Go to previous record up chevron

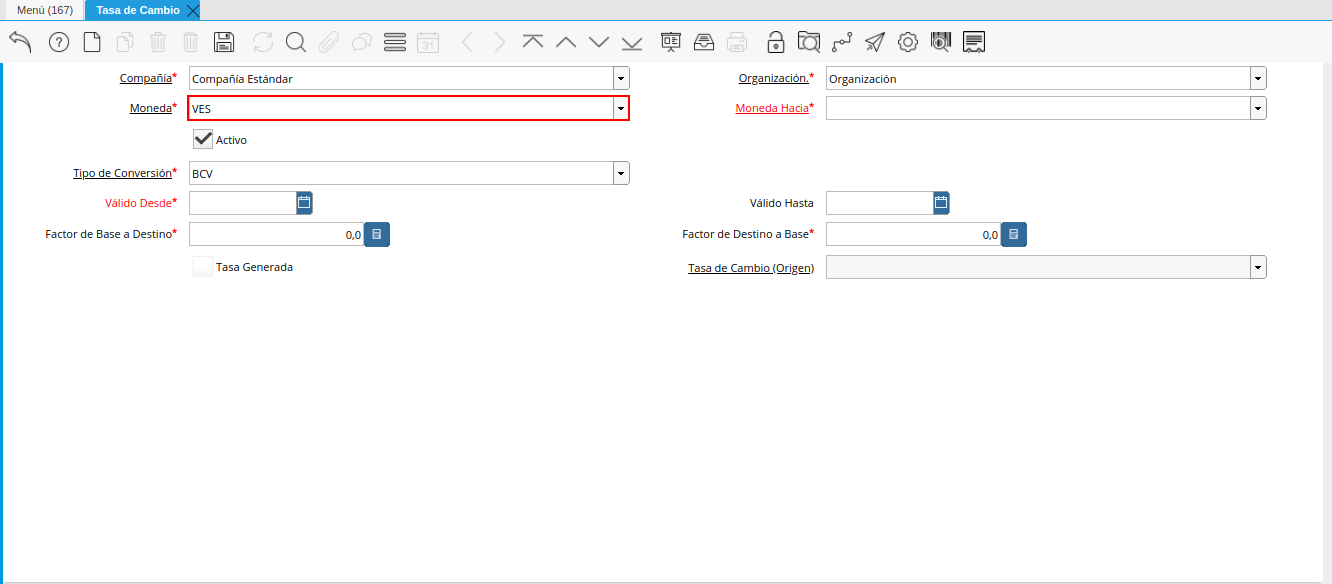(566, 42)
